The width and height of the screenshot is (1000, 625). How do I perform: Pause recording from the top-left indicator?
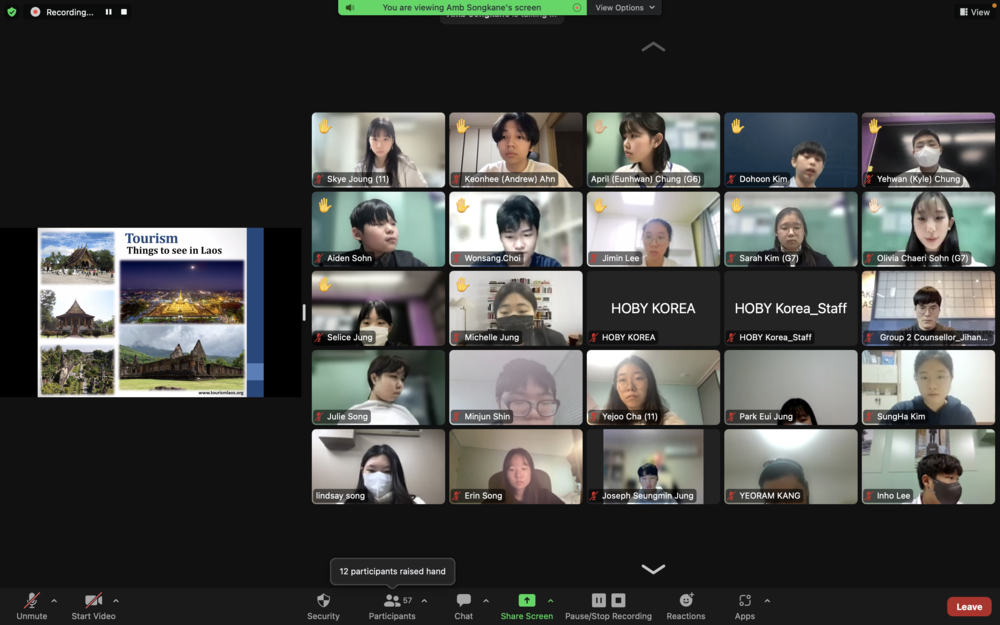tap(108, 11)
